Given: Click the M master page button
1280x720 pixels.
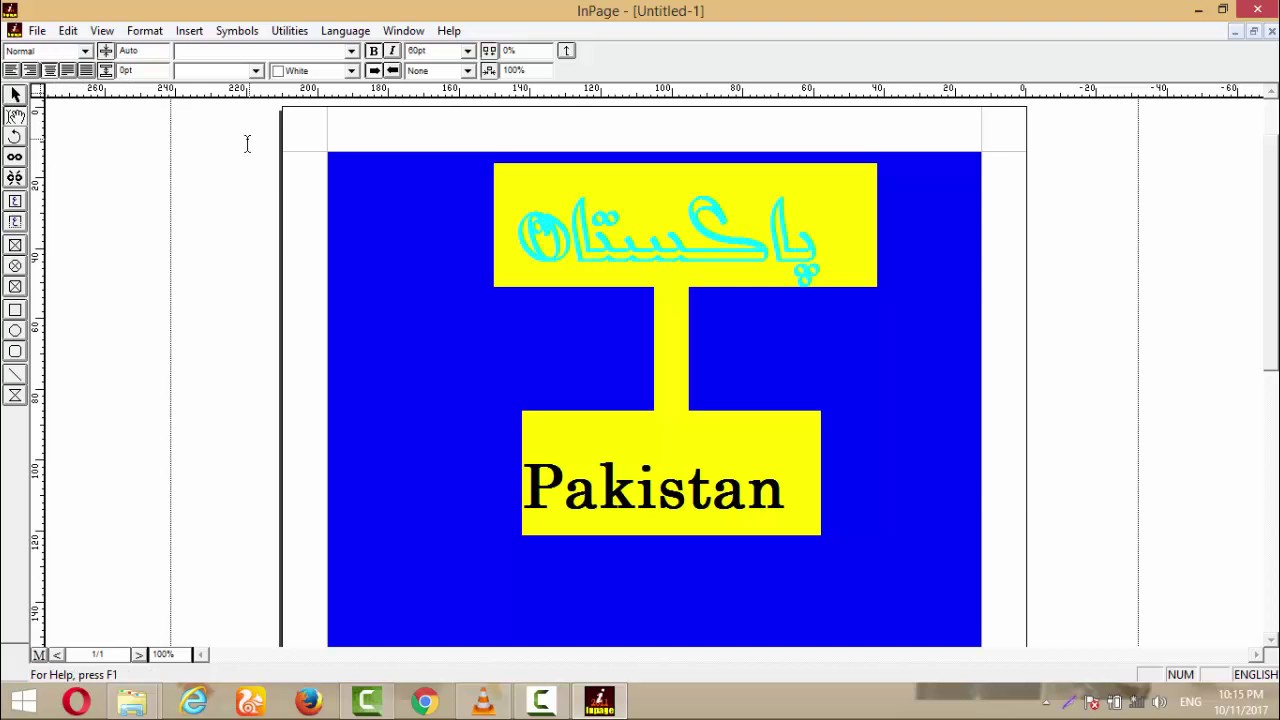Looking at the screenshot, I should pyautogui.click(x=39, y=655).
